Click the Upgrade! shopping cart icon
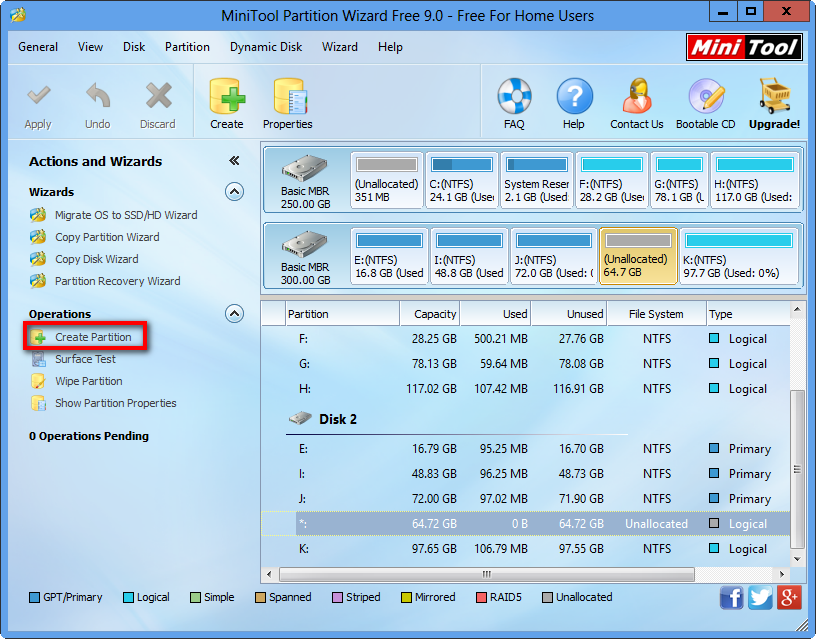This screenshot has width=816, height=639. [x=774, y=103]
